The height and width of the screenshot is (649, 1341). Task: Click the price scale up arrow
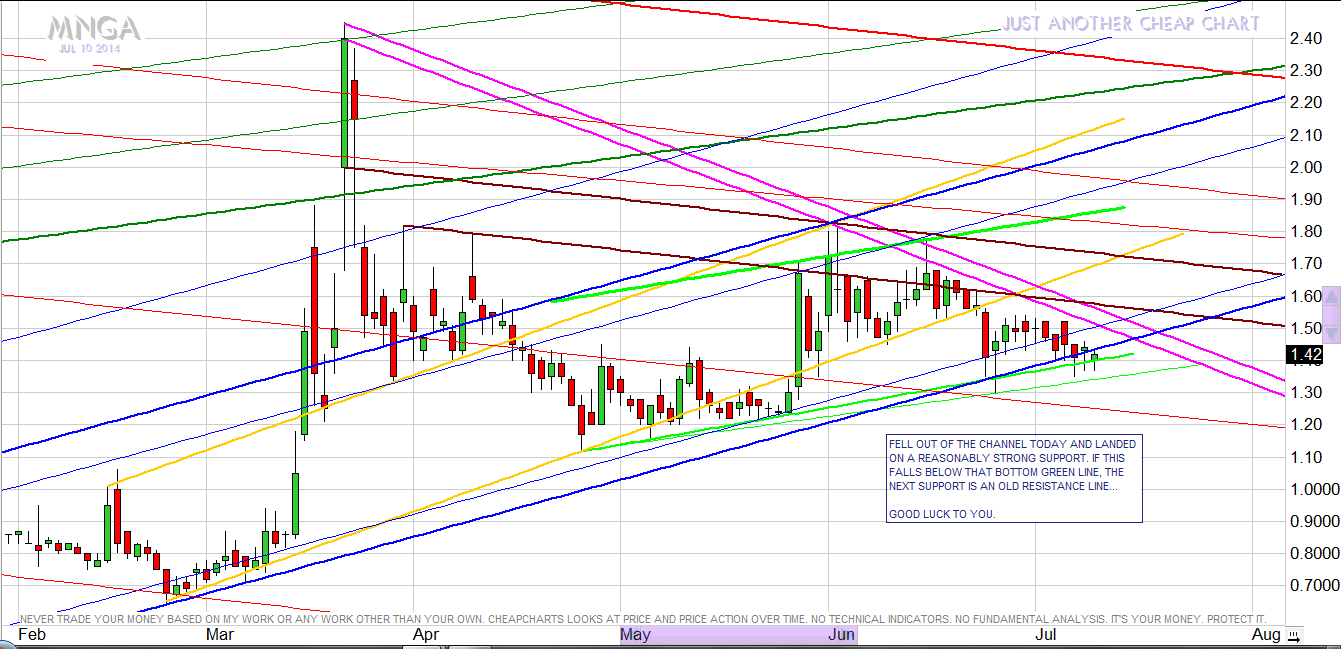1331,297
